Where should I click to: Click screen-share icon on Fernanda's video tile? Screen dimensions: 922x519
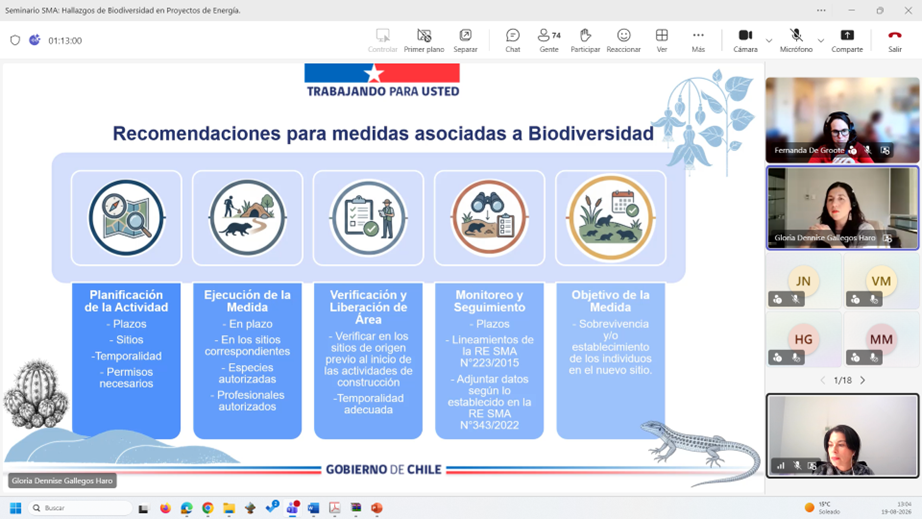tap(885, 150)
